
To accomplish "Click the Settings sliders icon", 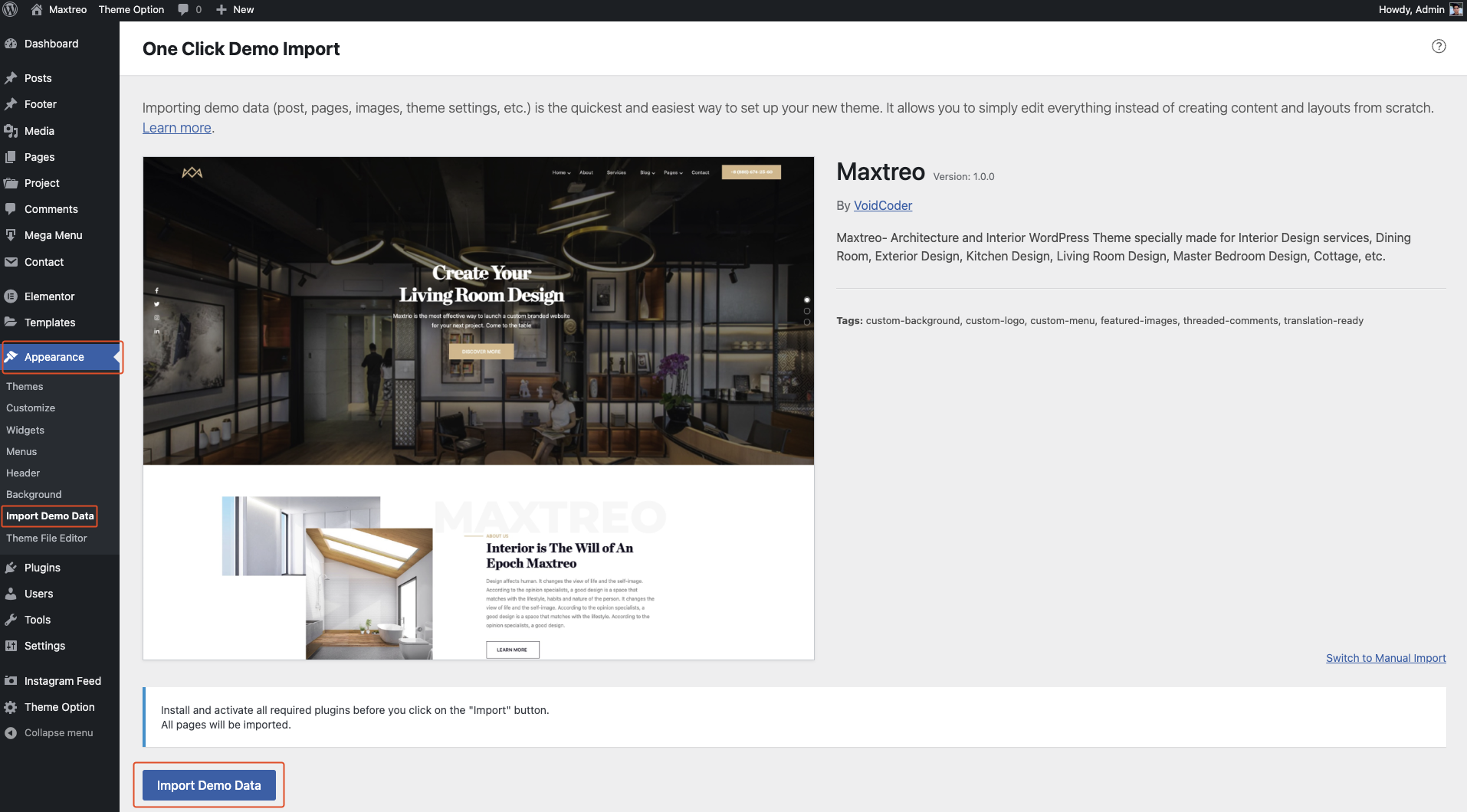I will point(11,646).
